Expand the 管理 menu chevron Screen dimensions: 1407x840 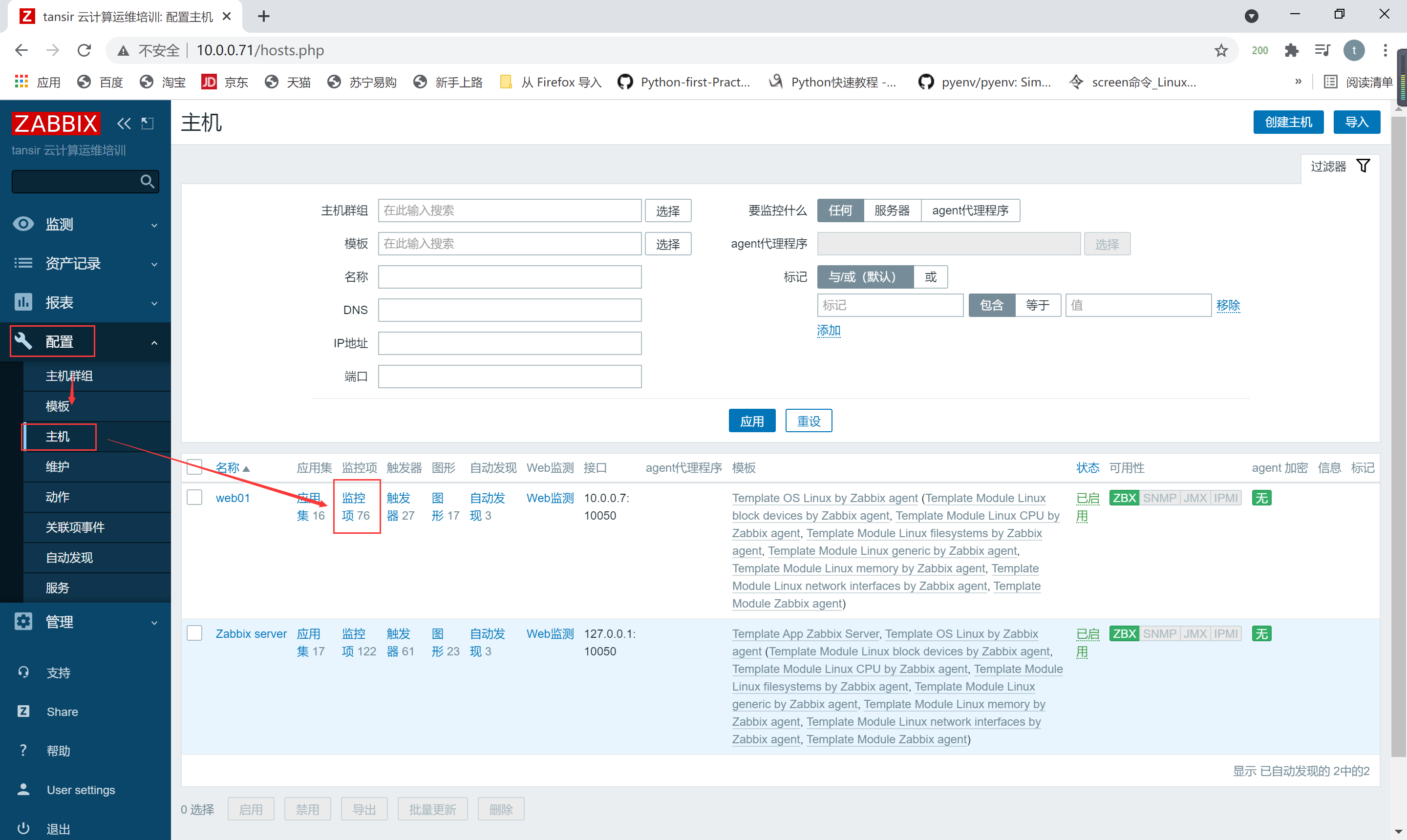[x=154, y=623]
